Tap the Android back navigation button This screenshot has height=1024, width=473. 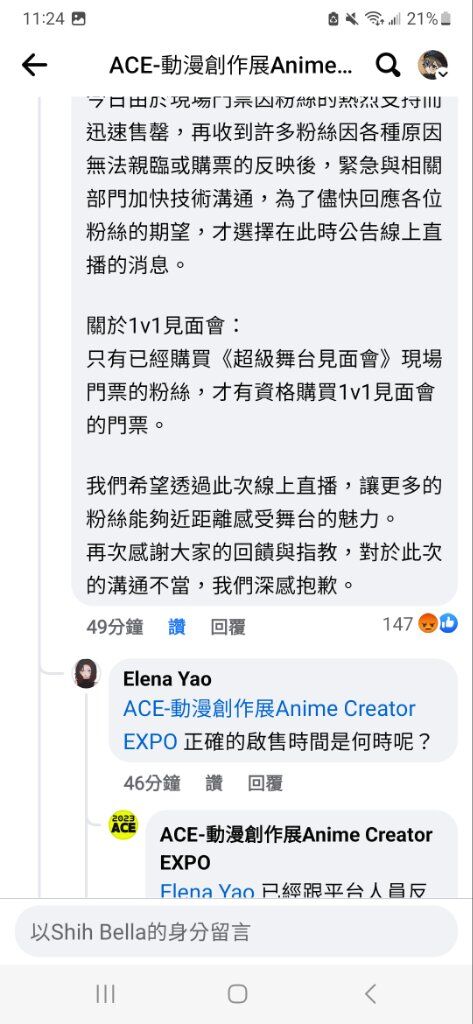(x=370, y=994)
